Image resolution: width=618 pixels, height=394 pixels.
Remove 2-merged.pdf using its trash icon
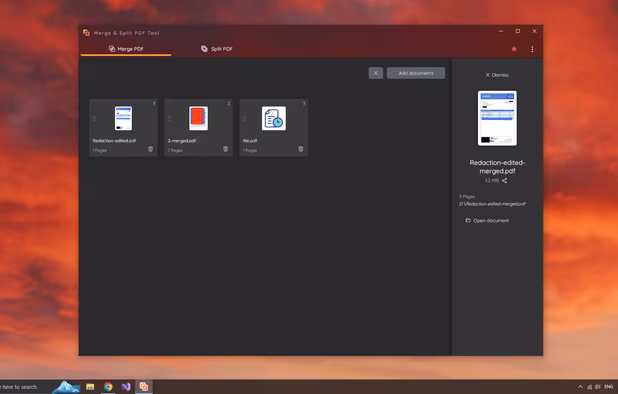point(225,149)
